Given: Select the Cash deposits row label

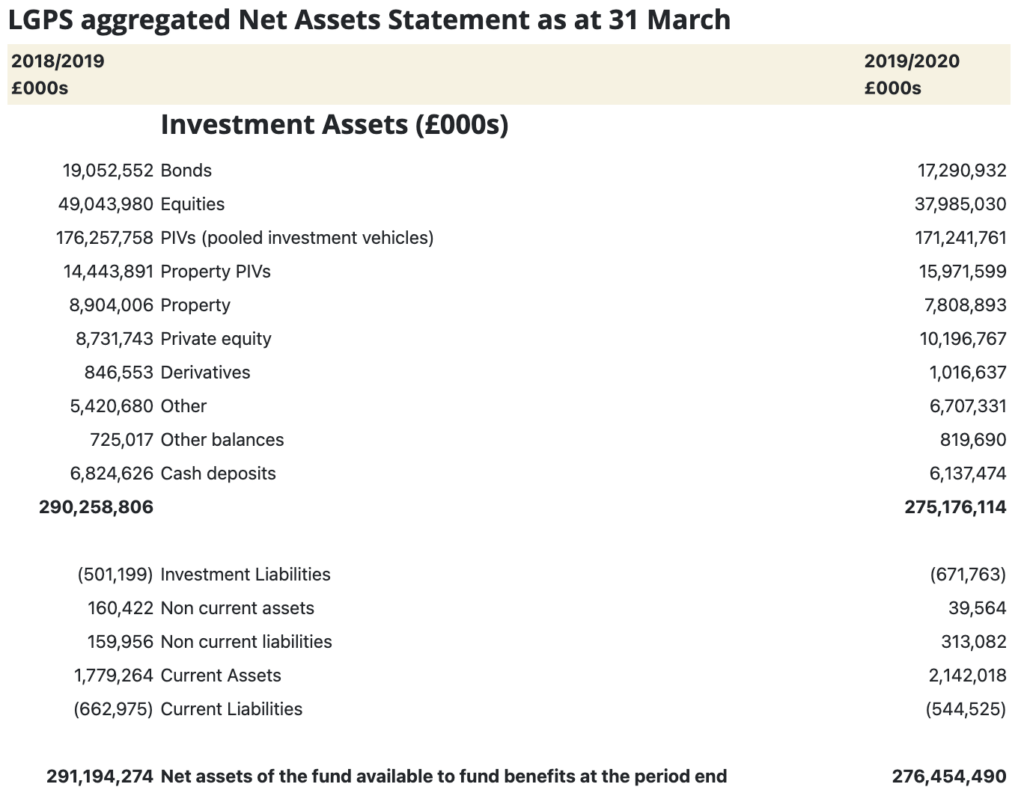Looking at the screenshot, I should (218, 474).
